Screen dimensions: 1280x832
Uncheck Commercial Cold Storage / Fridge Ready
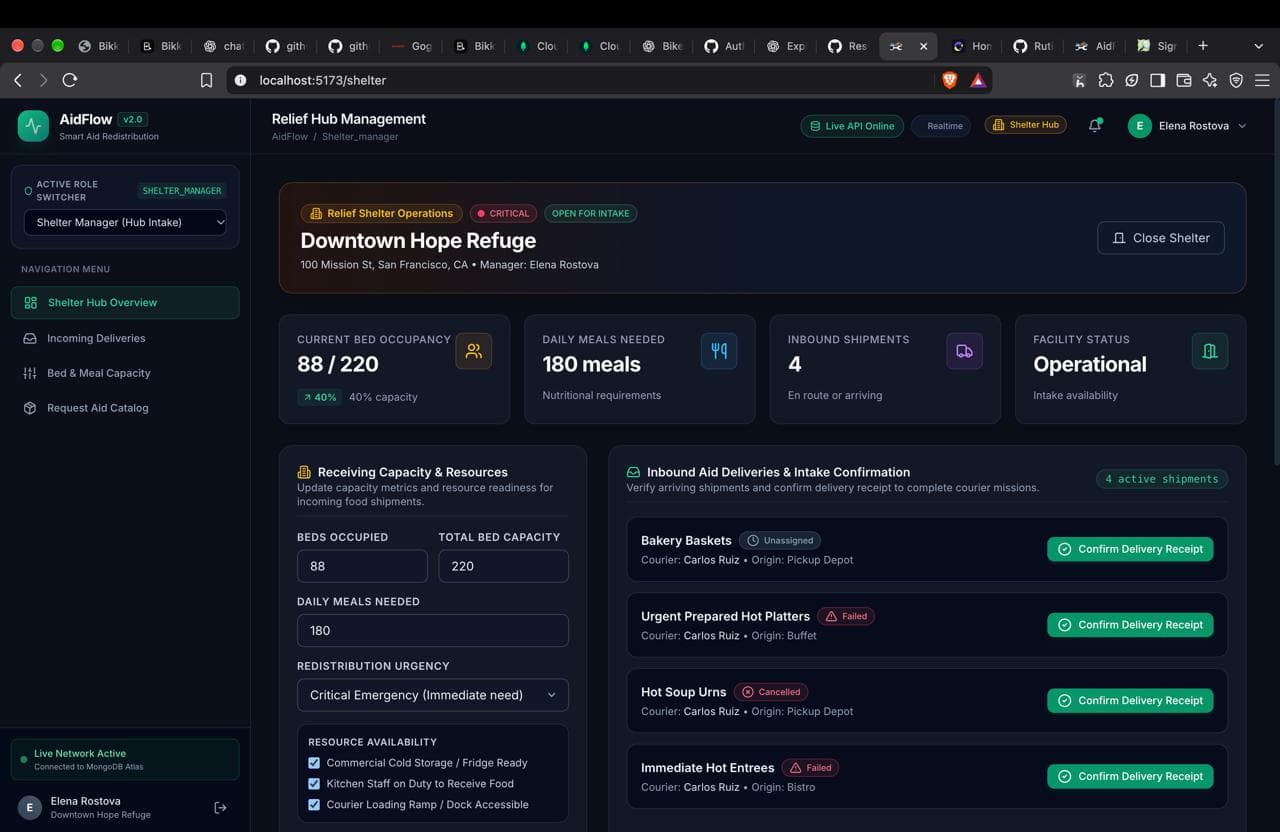[314, 763]
